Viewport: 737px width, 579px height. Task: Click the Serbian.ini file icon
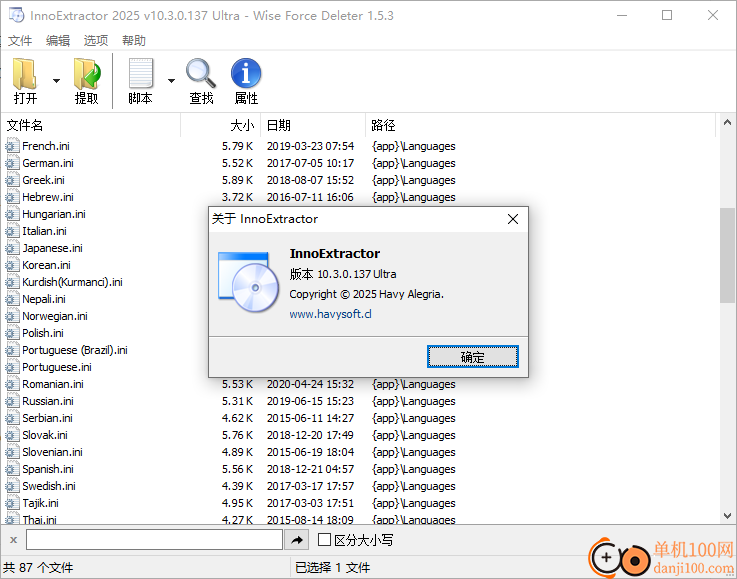tap(12, 418)
